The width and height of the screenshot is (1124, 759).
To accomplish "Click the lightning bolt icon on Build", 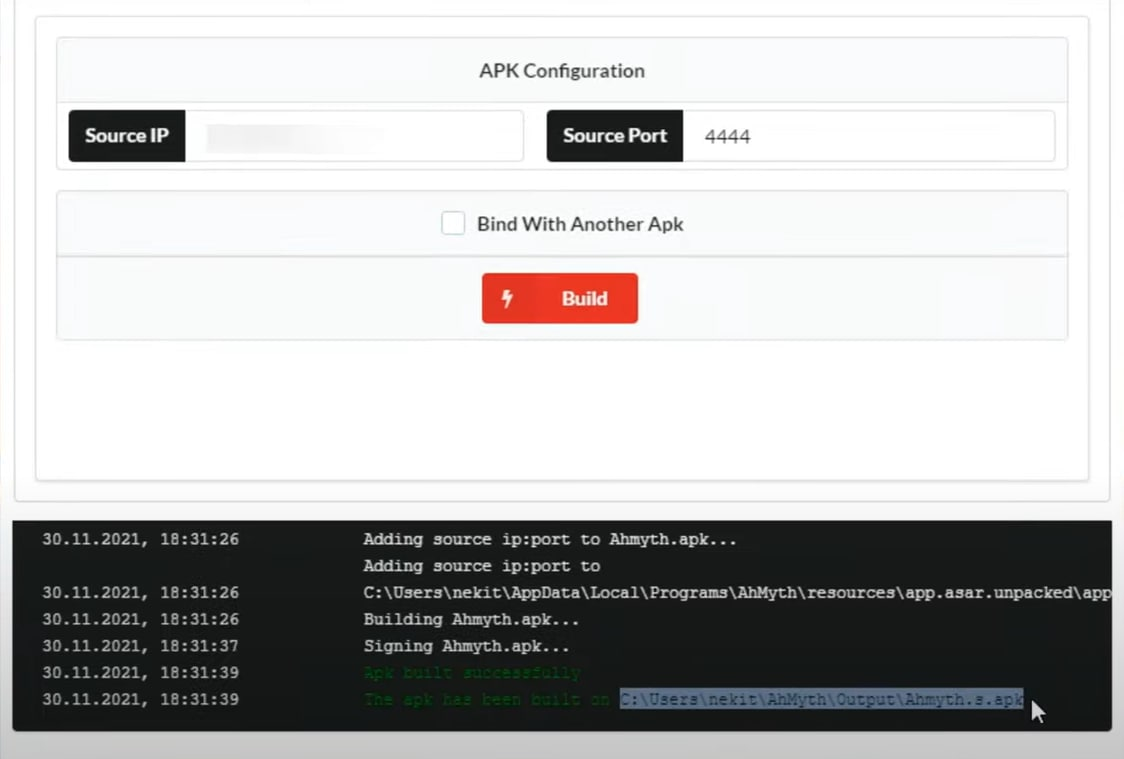I will click(x=507, y=298).
